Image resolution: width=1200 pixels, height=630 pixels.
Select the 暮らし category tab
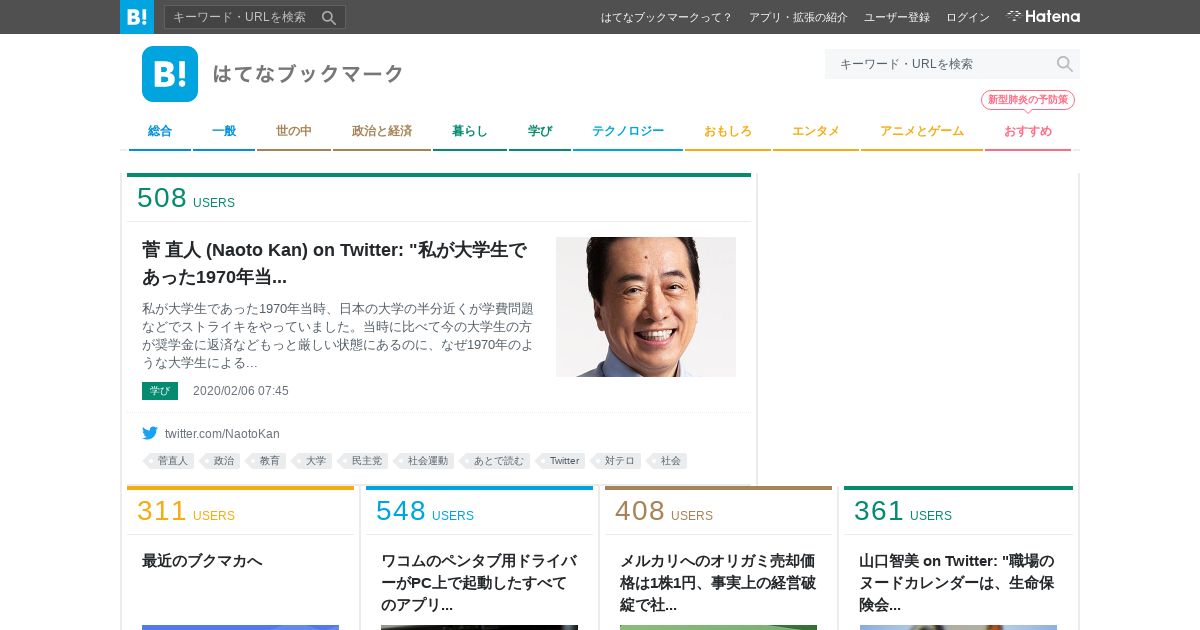[470, 131]
